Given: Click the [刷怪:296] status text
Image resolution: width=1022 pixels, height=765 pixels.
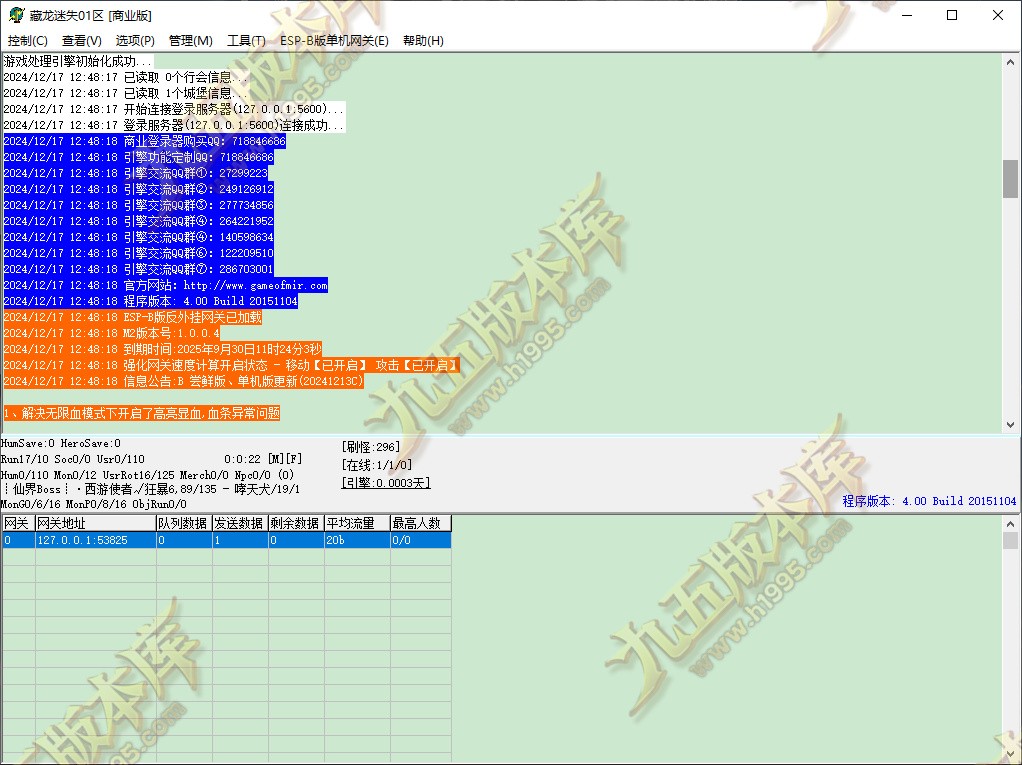Looking at the screenshot, I should point(370,447).
